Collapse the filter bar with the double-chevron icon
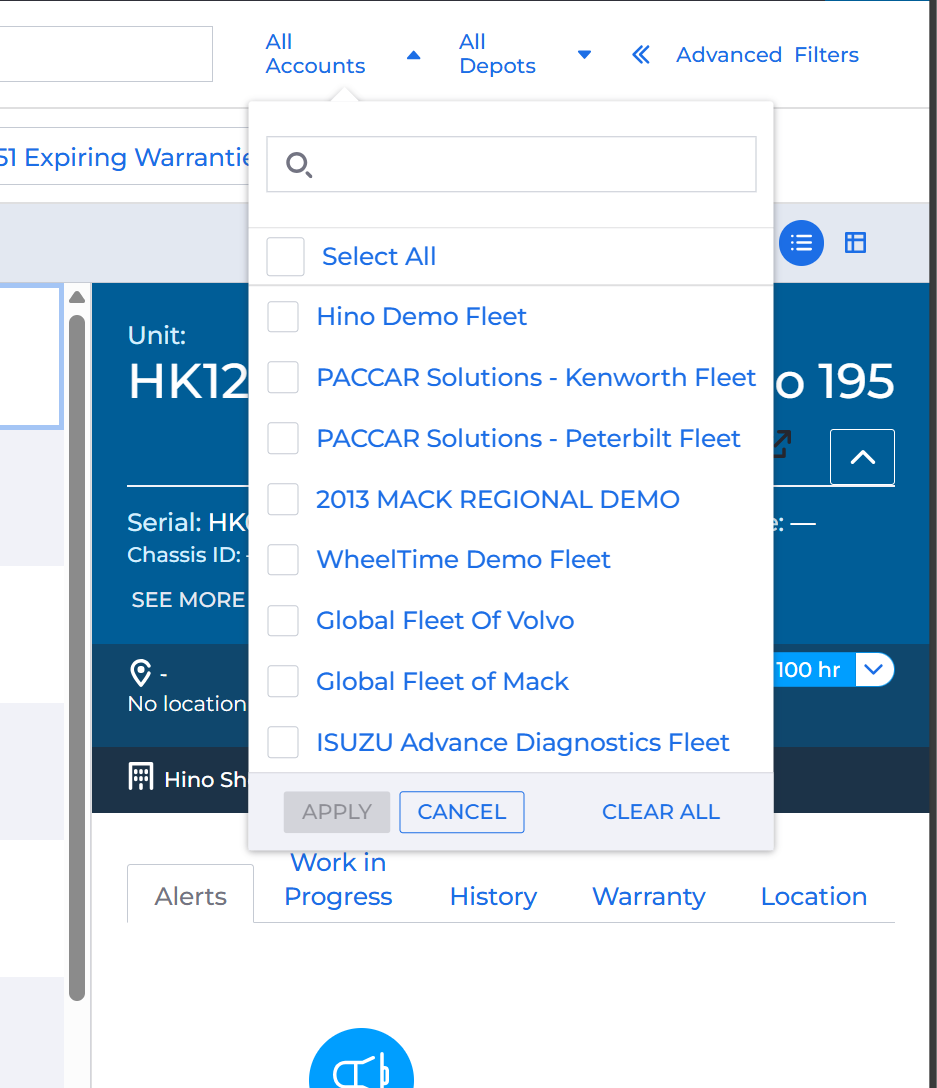This screenshot has width=937, height=1088. 641,55
